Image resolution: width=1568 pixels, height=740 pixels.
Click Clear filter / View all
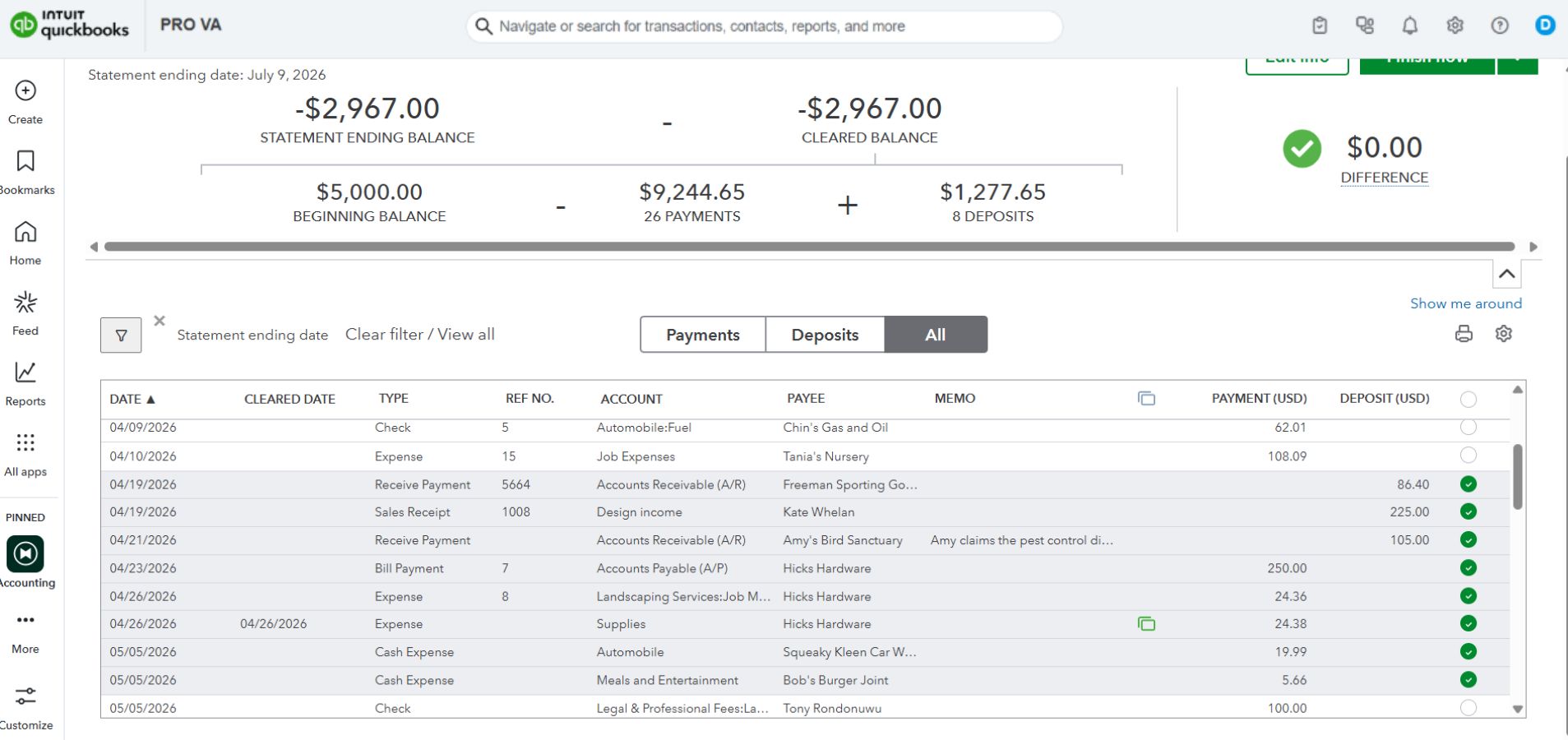(420, 335)
